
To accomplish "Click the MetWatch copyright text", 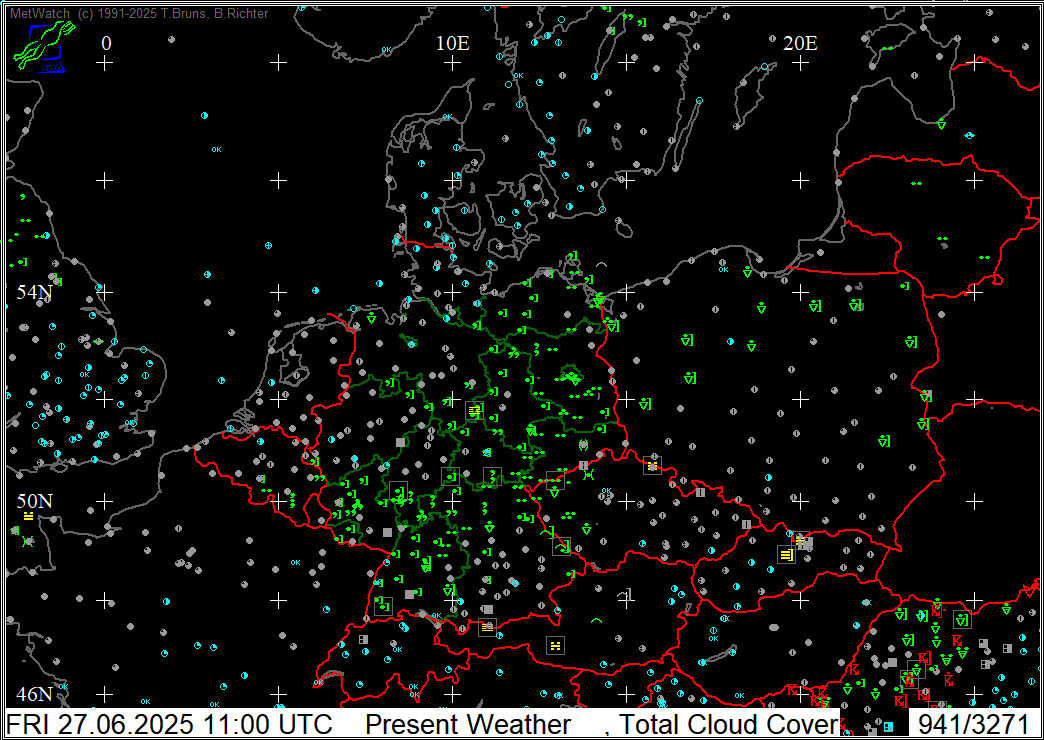I will pos(139,13).
